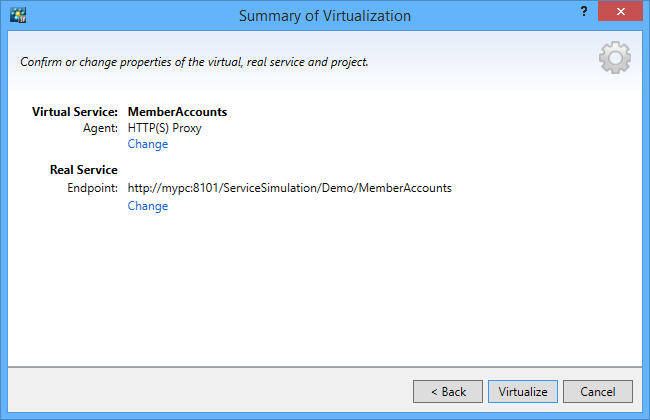The width and height of the screenshot is (650, 420).
Task: Click Change link under HTTP(S) Proxy agent
Action: [148, 144]
